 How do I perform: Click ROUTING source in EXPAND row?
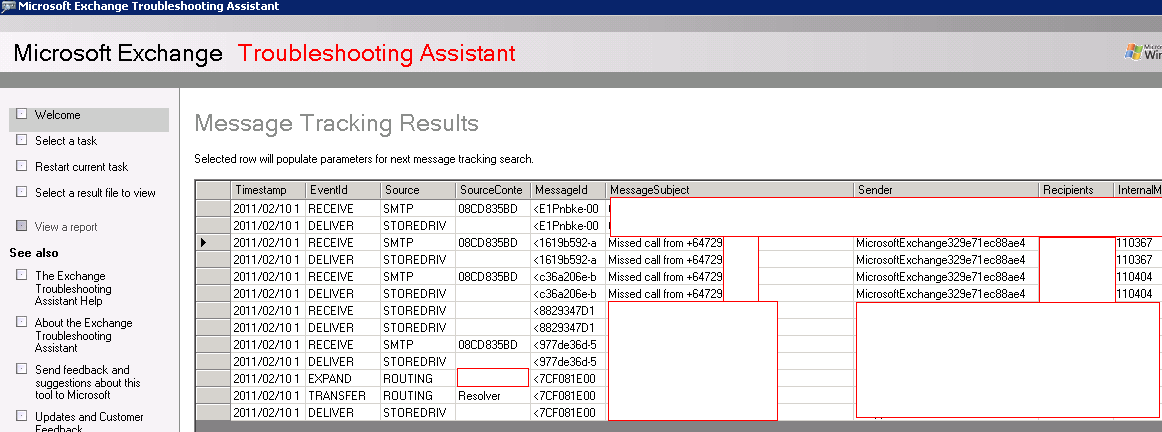tap(418, 379)
